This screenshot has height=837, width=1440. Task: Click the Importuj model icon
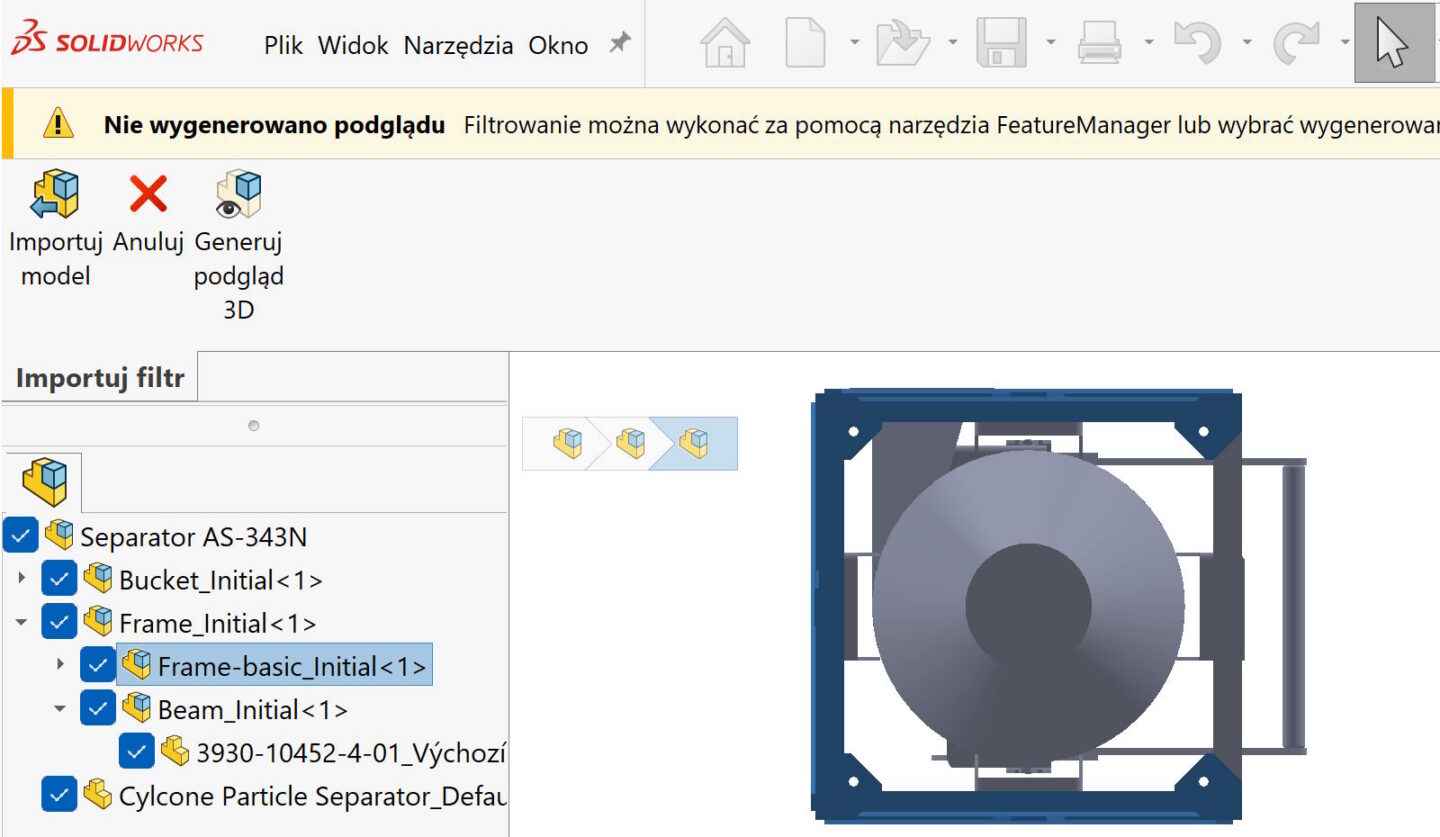point(55,194)
